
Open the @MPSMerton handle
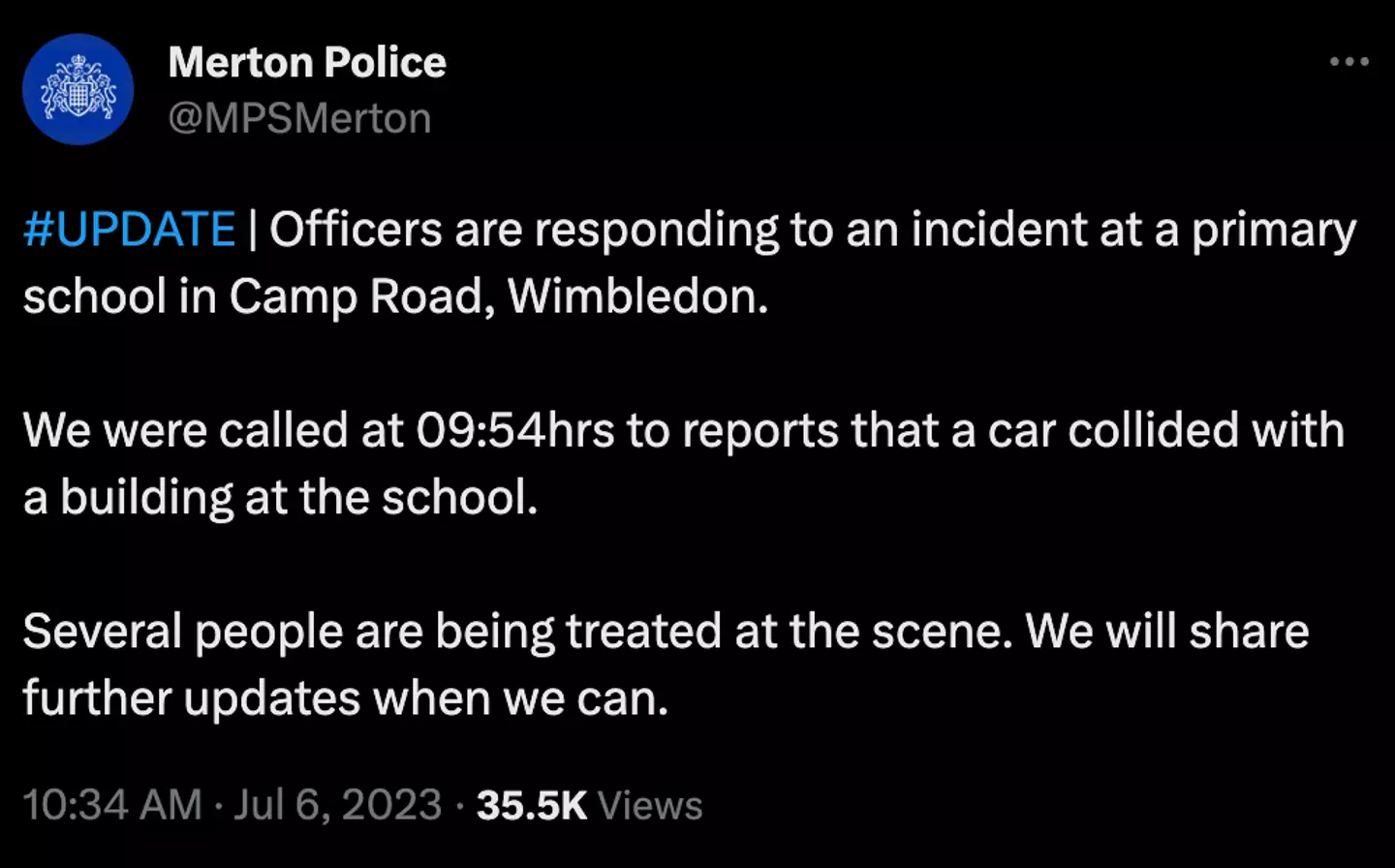click(300, 117)
